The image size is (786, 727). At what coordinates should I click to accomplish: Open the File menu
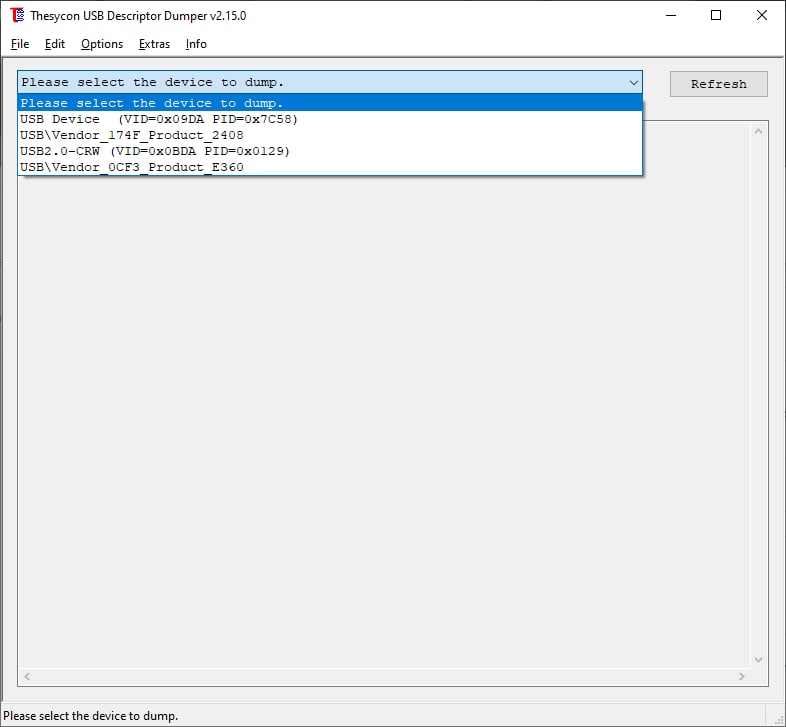pos(20,44)
